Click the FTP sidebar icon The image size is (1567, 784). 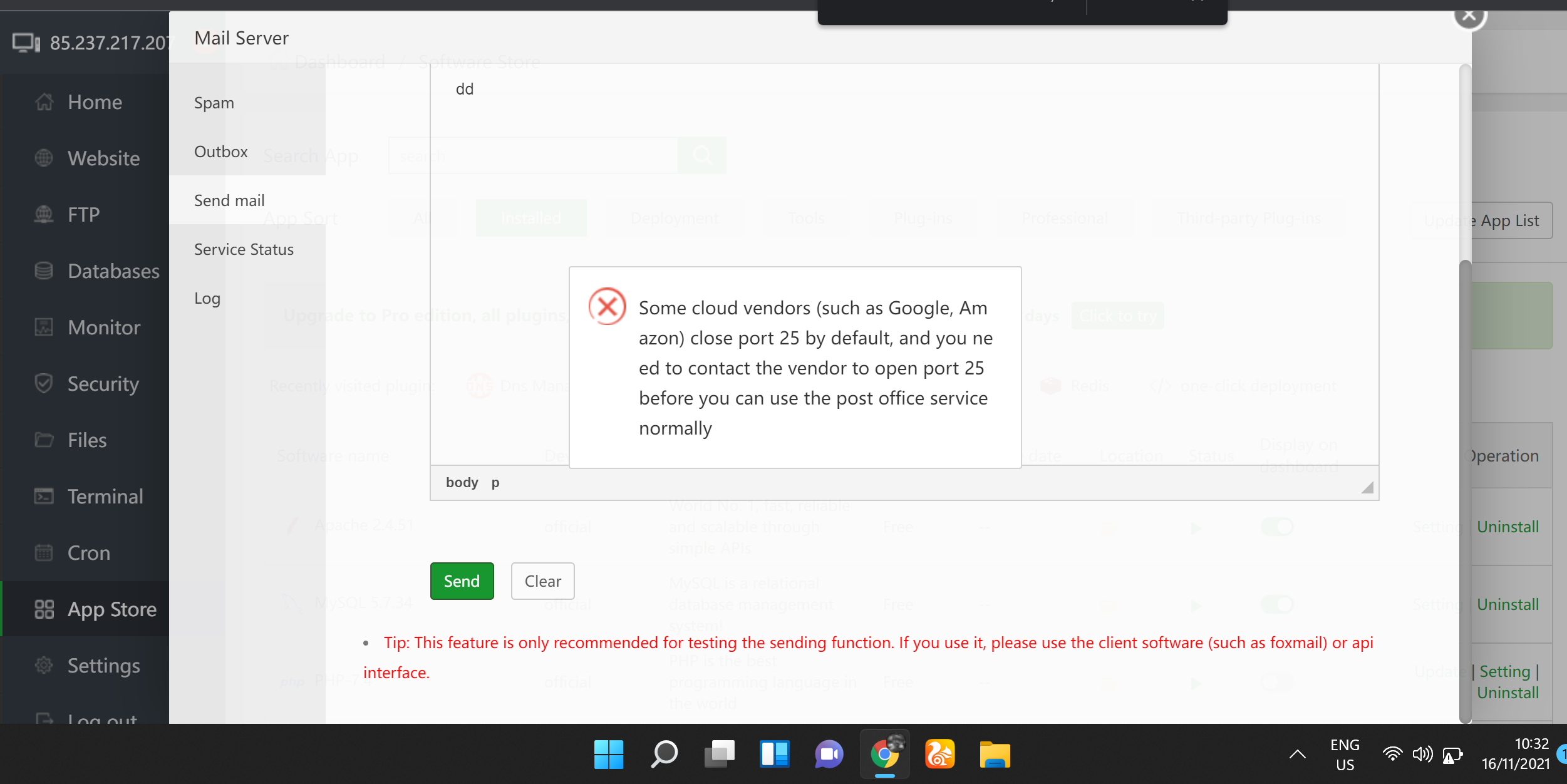click(44, 215)
